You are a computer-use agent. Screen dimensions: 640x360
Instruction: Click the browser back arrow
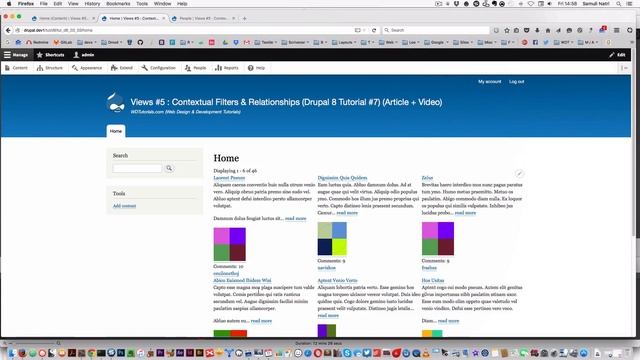pos(8,30)
